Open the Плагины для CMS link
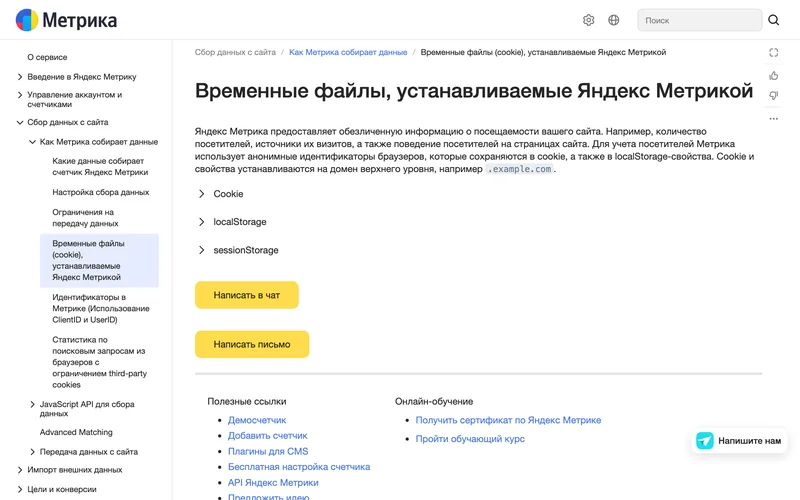800x500 pixels. pos(268,452)
